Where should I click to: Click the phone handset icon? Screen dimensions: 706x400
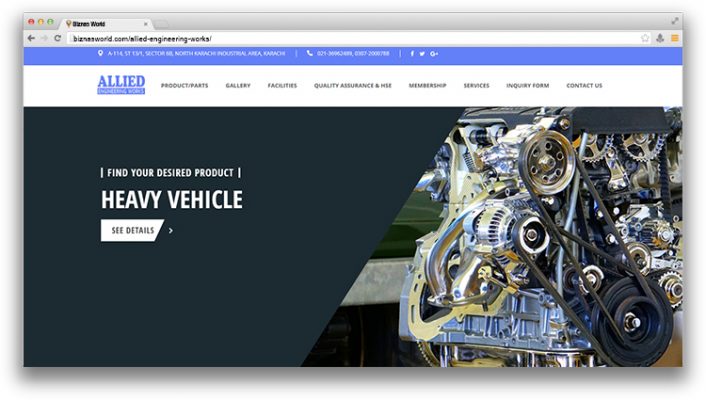[310, 53]
